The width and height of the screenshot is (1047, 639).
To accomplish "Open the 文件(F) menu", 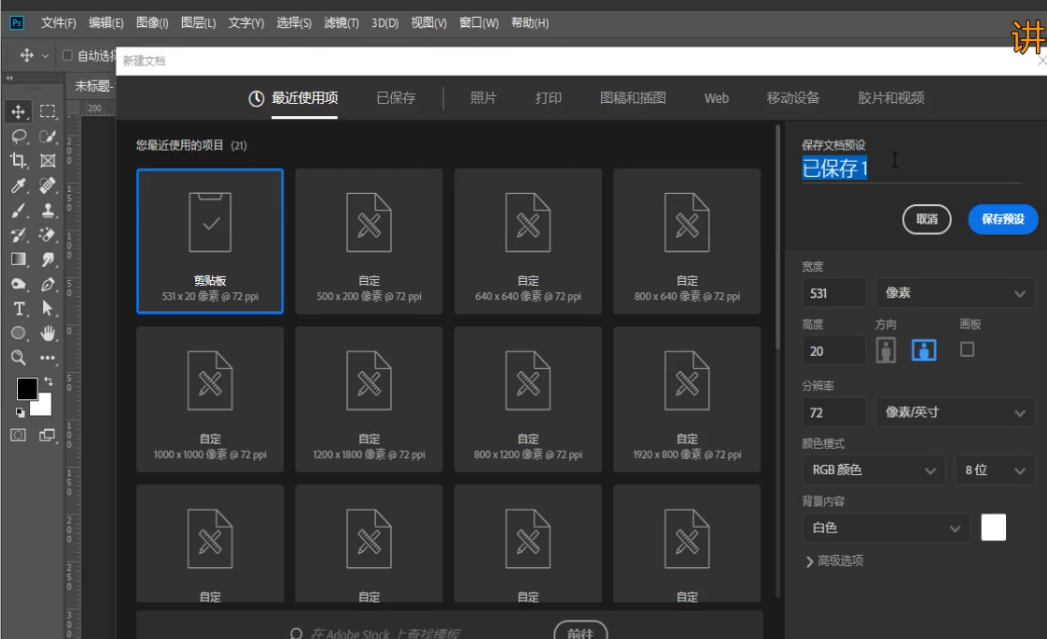I will tap(58, 23).
